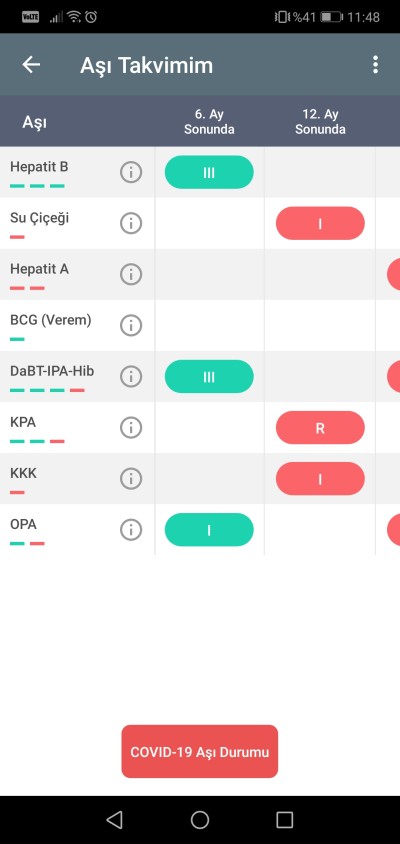Show info for KPA vaccine

tap(130, 427)
